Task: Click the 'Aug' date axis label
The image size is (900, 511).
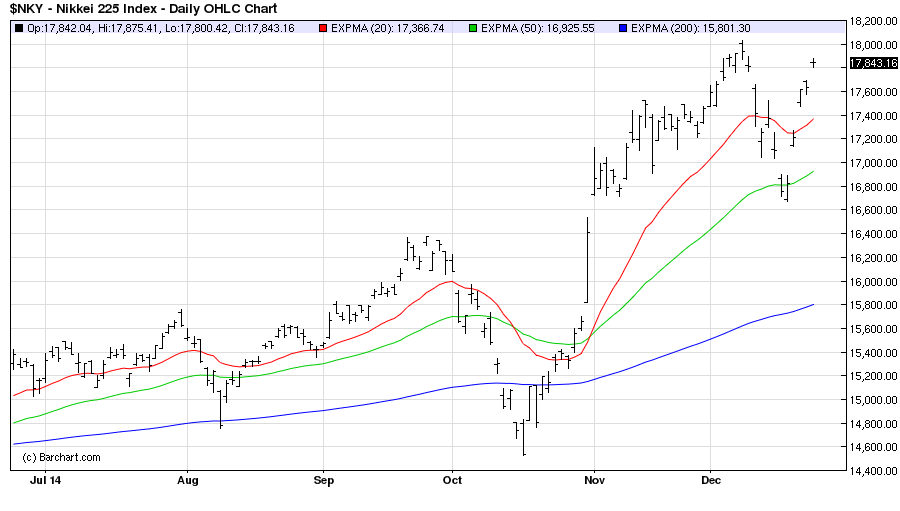Action: [x=188, y=481]
